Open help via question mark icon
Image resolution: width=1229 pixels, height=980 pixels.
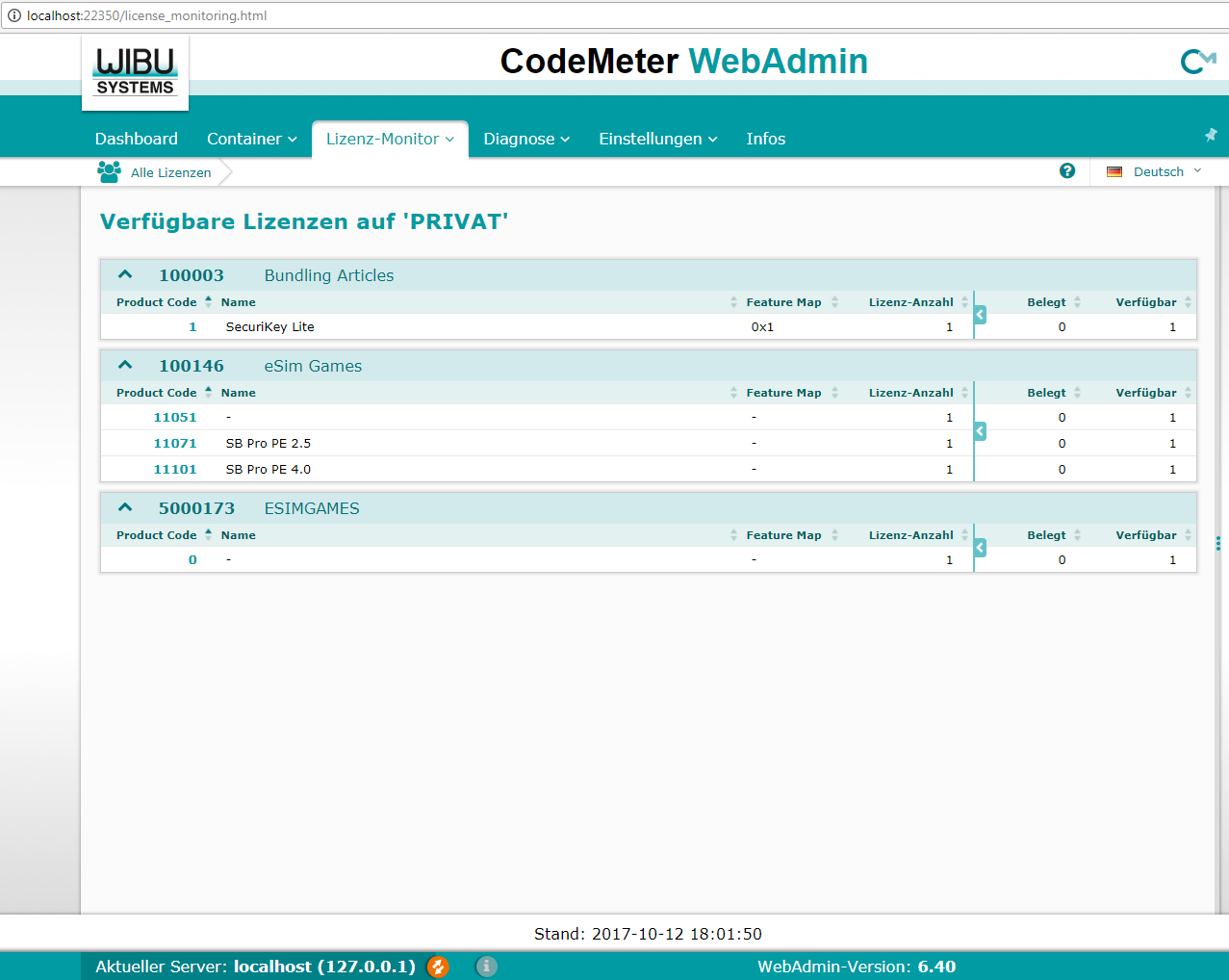tap(1067, 170)
